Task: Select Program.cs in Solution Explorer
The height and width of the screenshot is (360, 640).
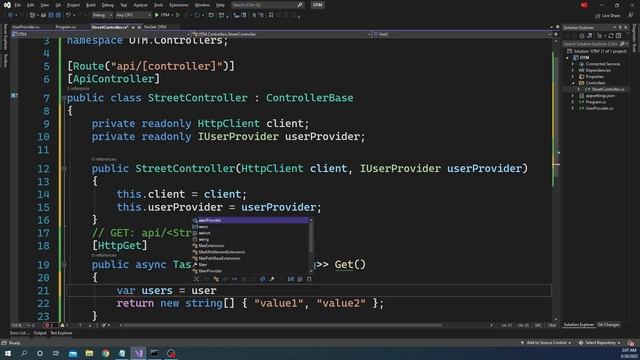Action: [x=596, y=102]
